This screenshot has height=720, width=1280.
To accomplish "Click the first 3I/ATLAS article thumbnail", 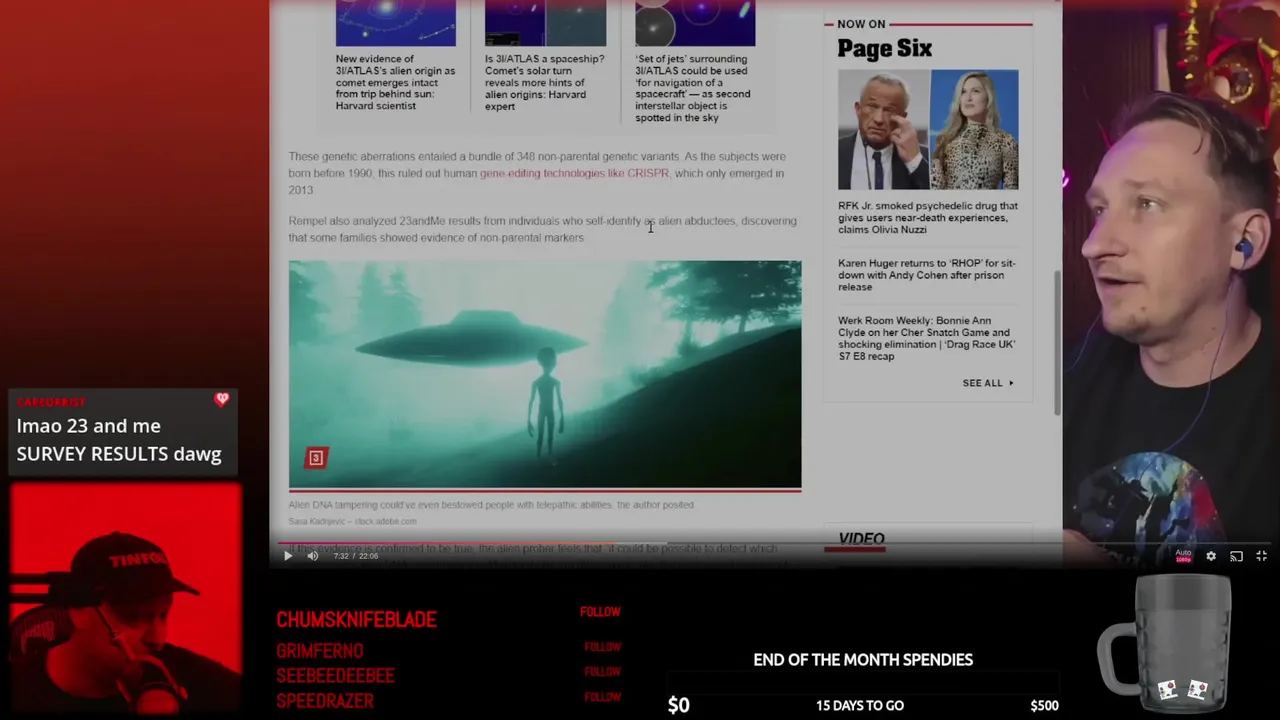I will click(x=396, y=22).
